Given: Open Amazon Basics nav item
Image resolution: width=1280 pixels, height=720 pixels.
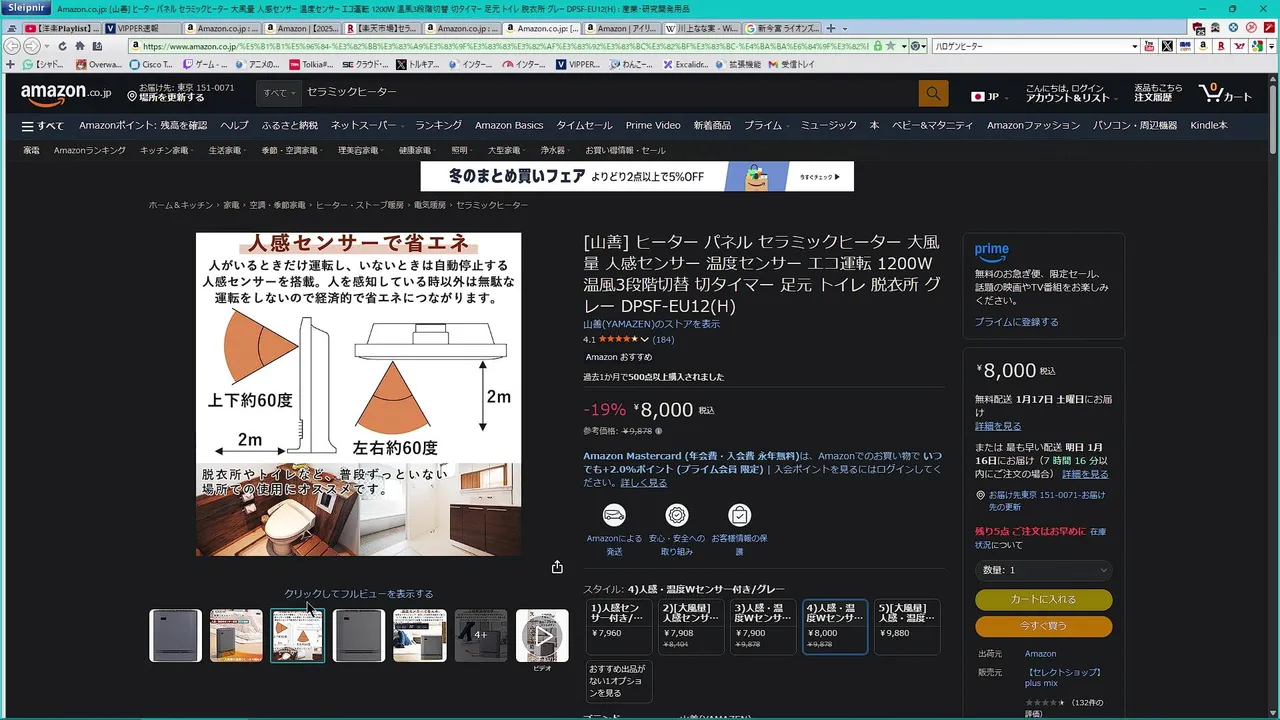Looking at the screenshot, I should pyautogui.click(x=509, y=126).
